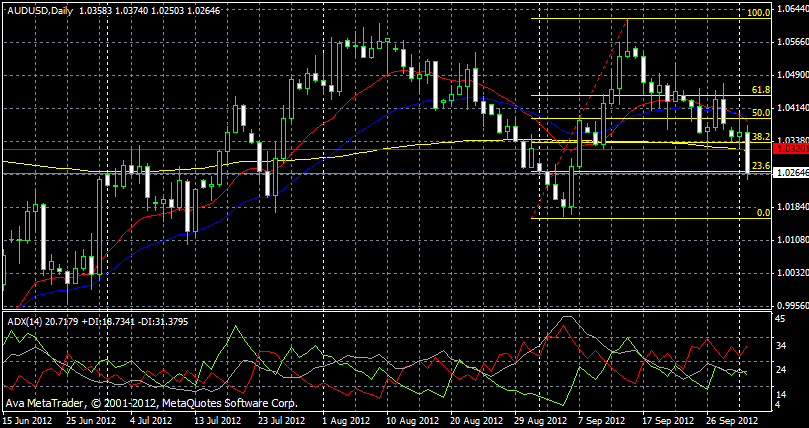Select the 38.2 Fibonacci retracement label
This screenshot has height=428, width=809.
(x=760, y=137)
